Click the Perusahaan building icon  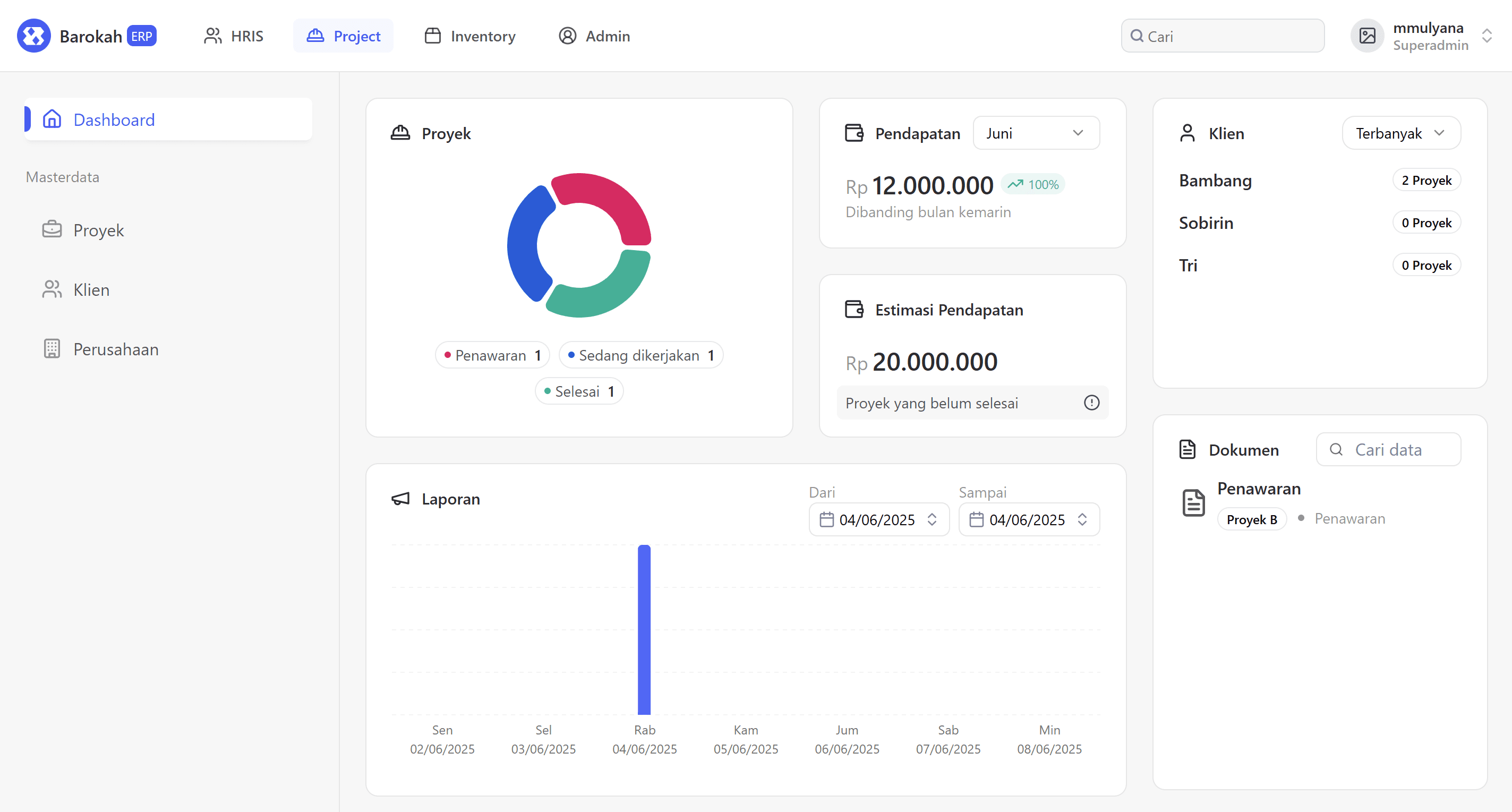click(52, 349)
